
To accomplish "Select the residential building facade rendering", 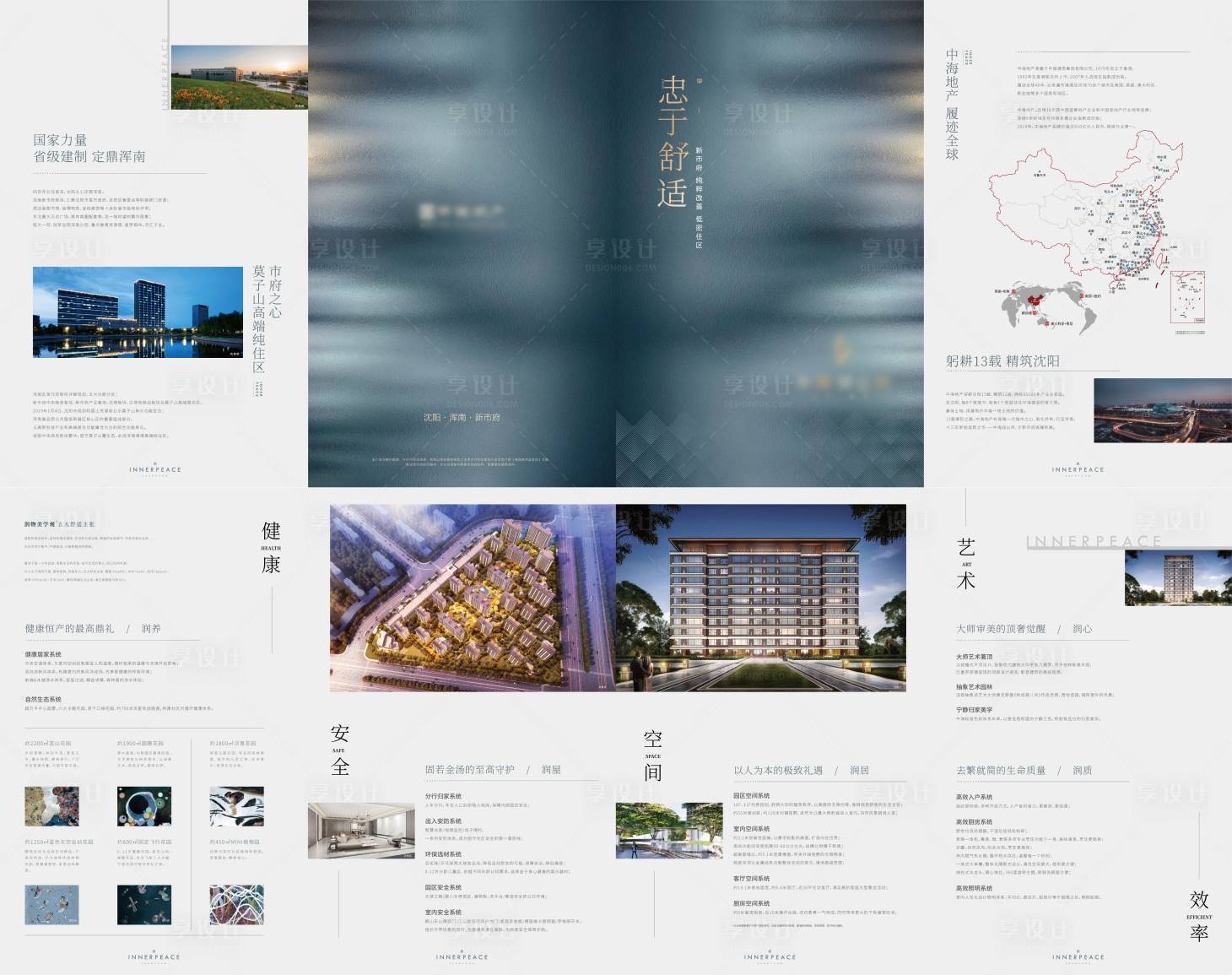I will point(761,598).
